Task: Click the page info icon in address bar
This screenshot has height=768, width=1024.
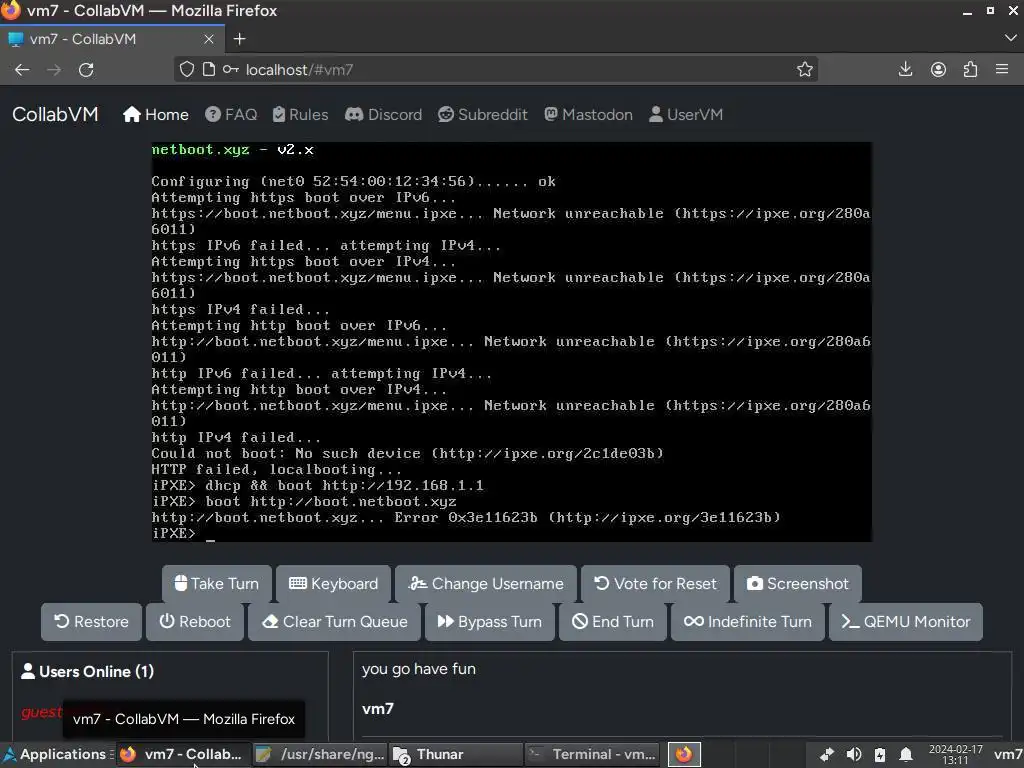Action: coord(208,69)
